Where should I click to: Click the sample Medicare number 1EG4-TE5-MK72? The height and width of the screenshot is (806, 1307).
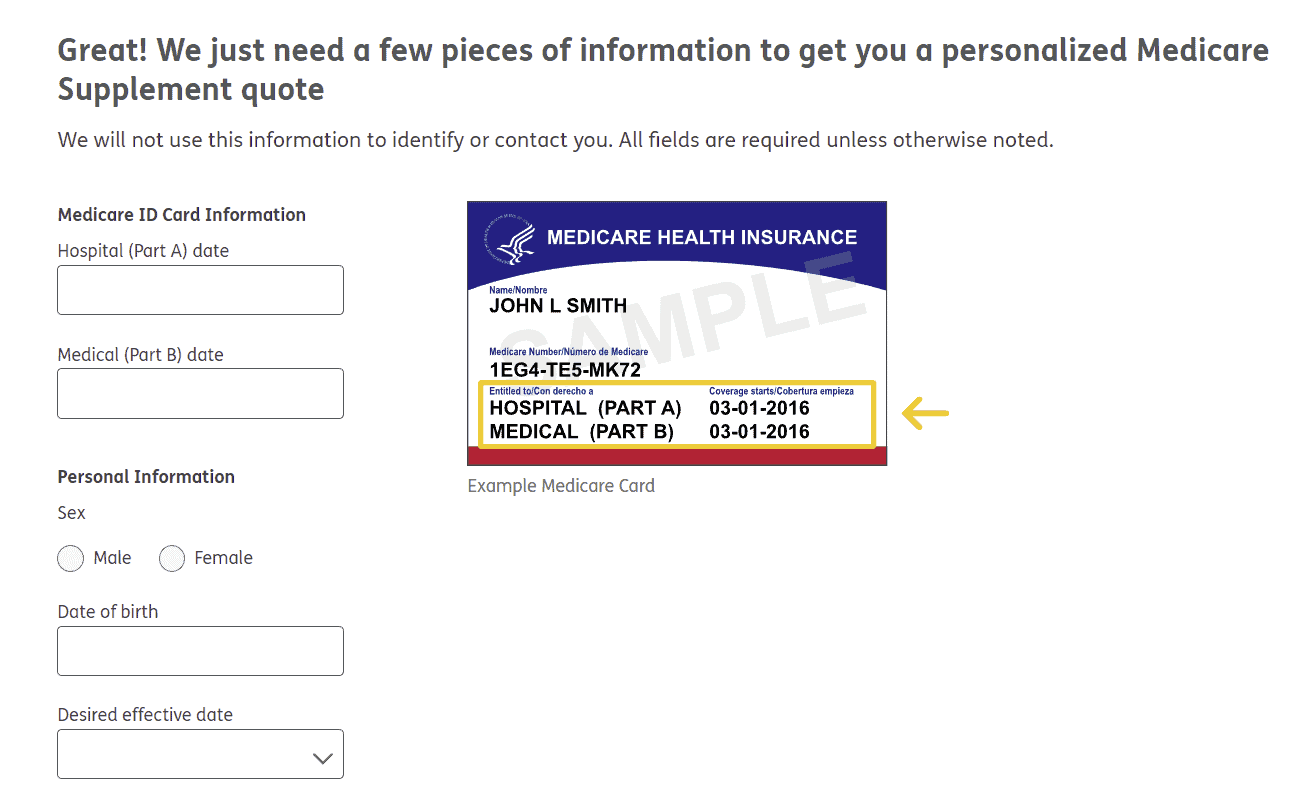565,370
